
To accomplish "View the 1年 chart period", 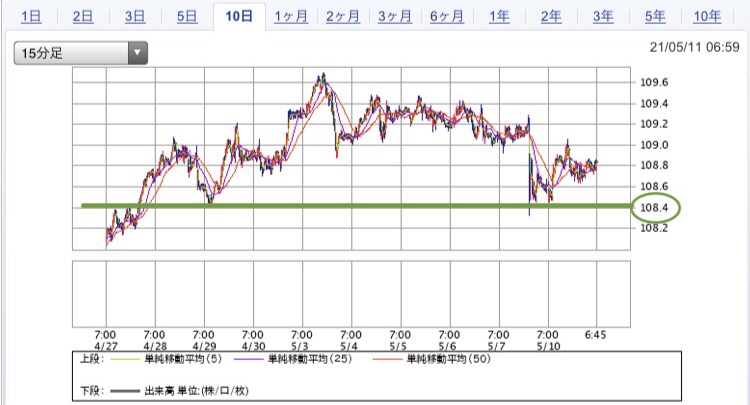I will click(499, 17).
